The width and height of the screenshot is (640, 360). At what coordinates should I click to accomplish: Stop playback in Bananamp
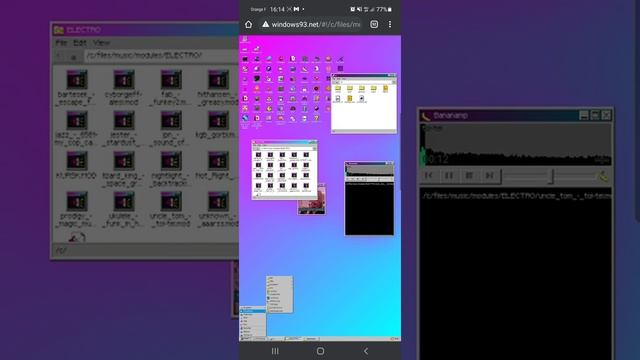coord(469,176)
